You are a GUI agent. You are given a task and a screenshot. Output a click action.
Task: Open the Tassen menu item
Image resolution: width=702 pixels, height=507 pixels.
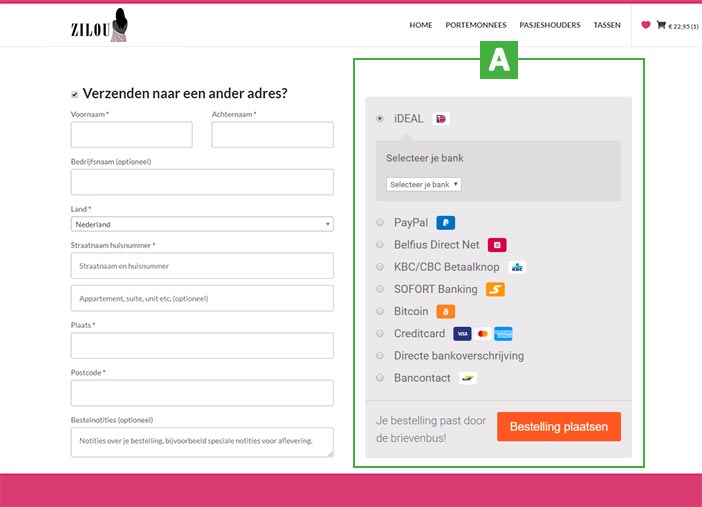coord(607,25)
